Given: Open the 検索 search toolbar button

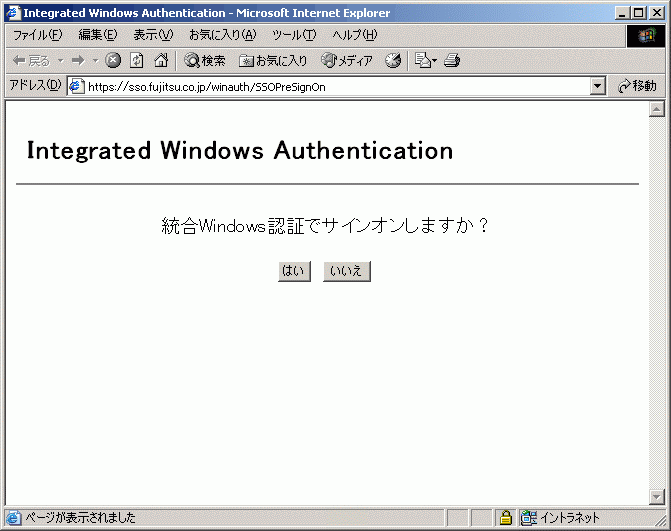Looking at the screenshot, I should click(x=205, y=61).
